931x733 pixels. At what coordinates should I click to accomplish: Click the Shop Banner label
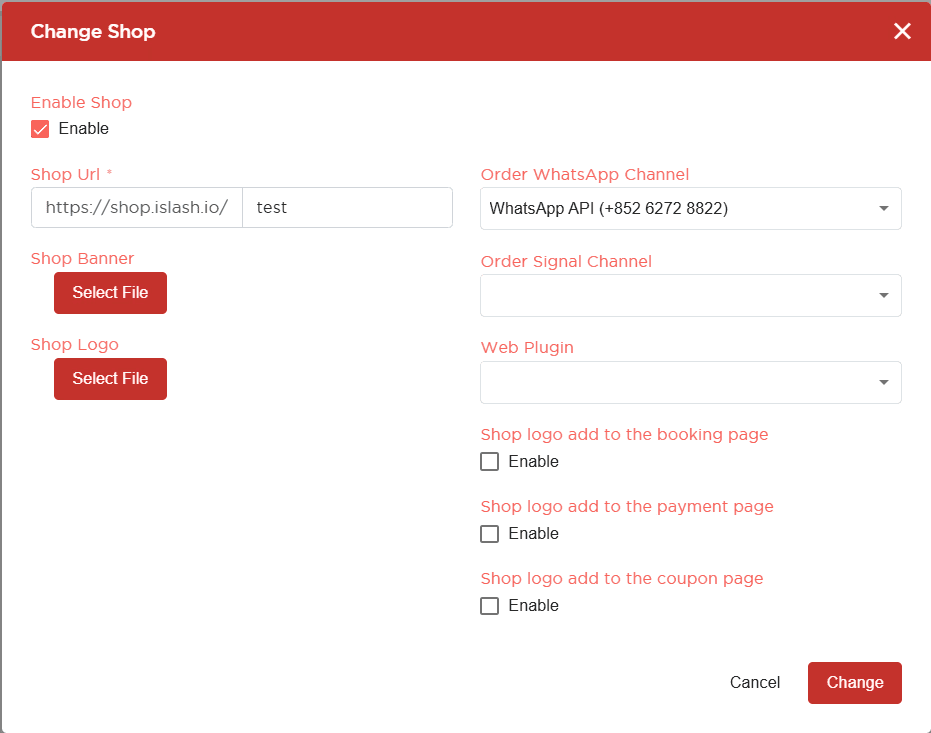click(83, 259)
